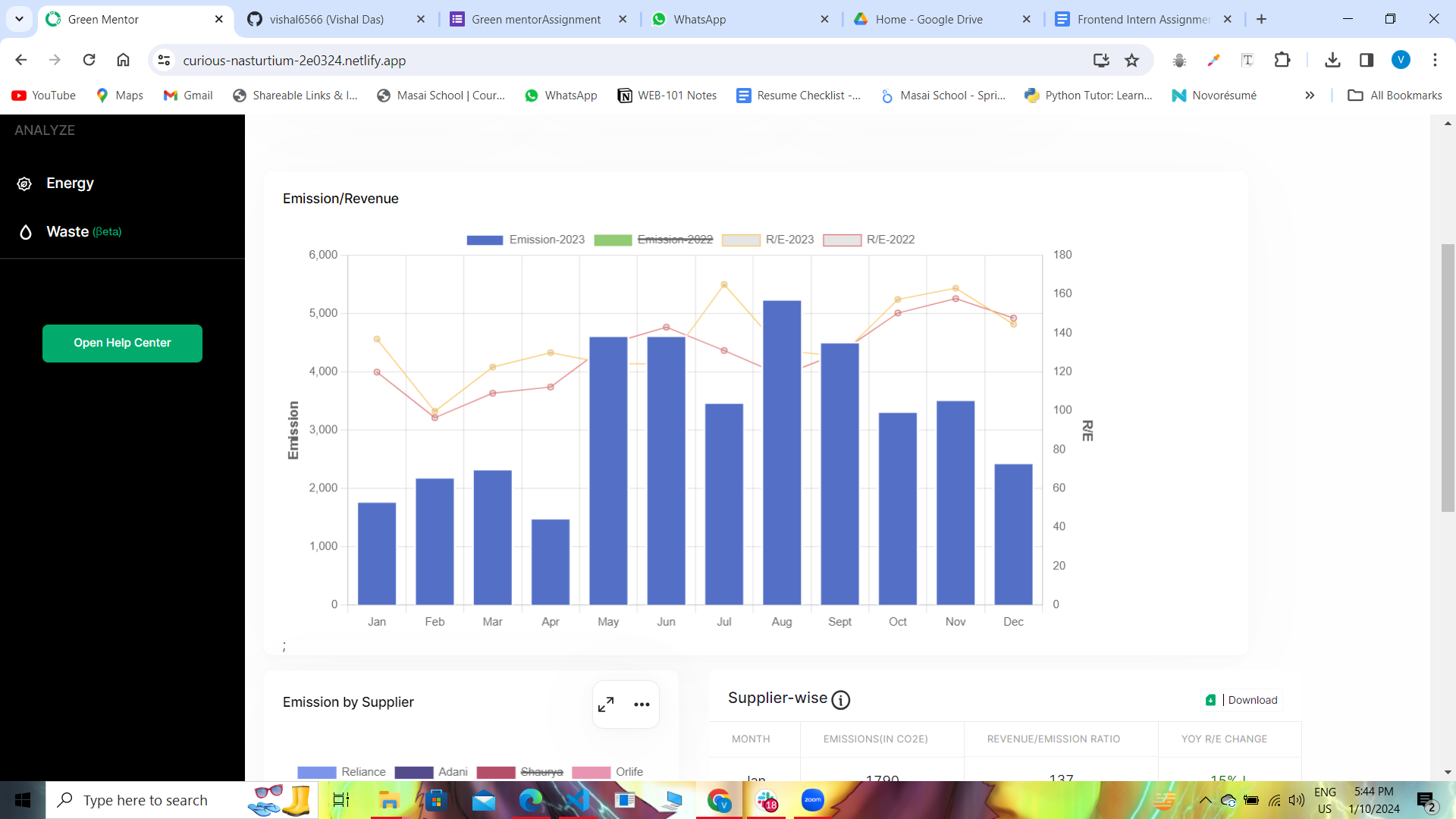The height and width of the screenshot is (819, 1456).
Task: Click the Energy gear icon in sidebar
Action: [x=24, y=184]
